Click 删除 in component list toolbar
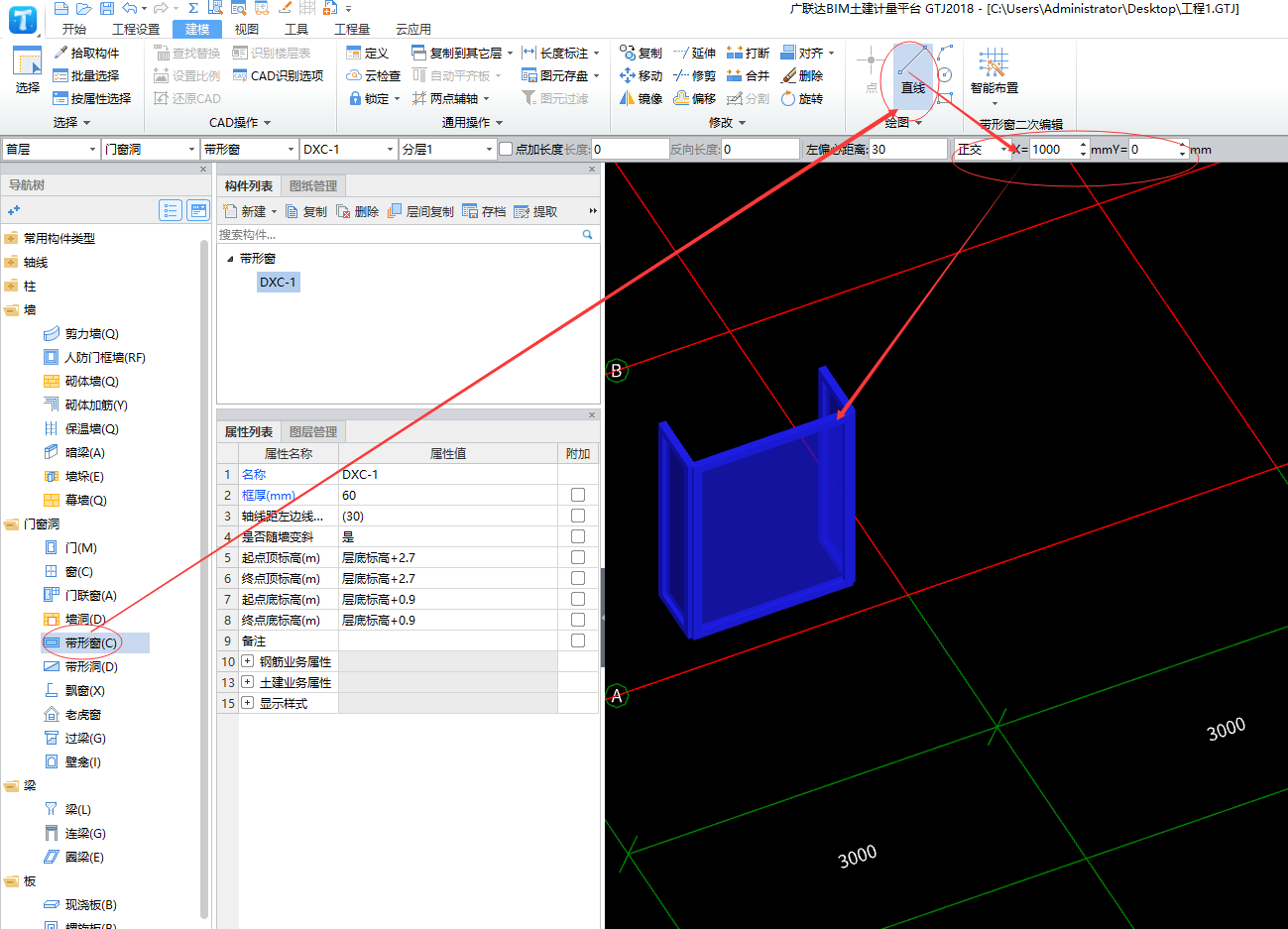The image size is (1288, 929). [x=358, y=211]
